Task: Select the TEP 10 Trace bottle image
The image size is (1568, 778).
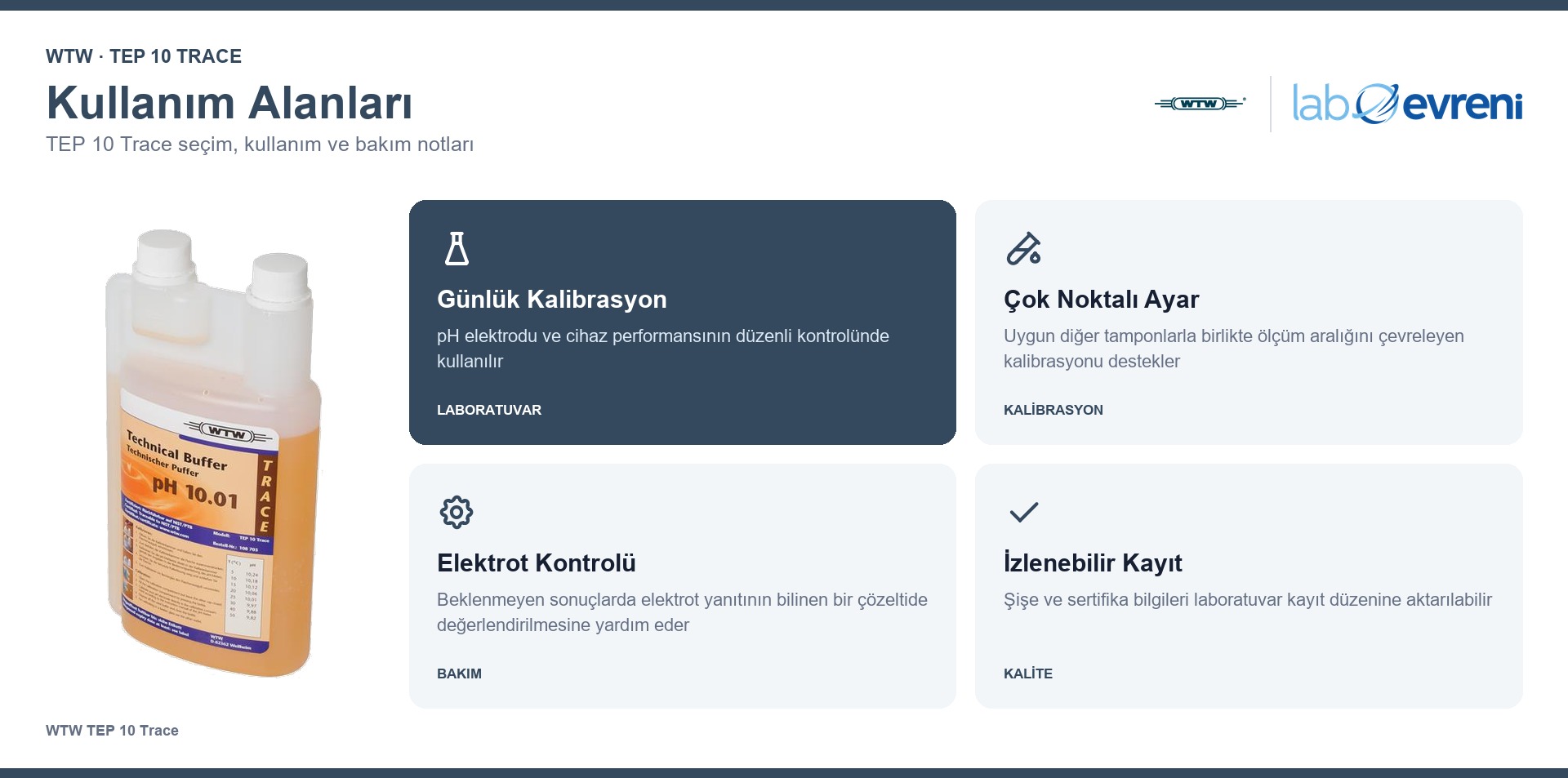Action: [214, 453]
